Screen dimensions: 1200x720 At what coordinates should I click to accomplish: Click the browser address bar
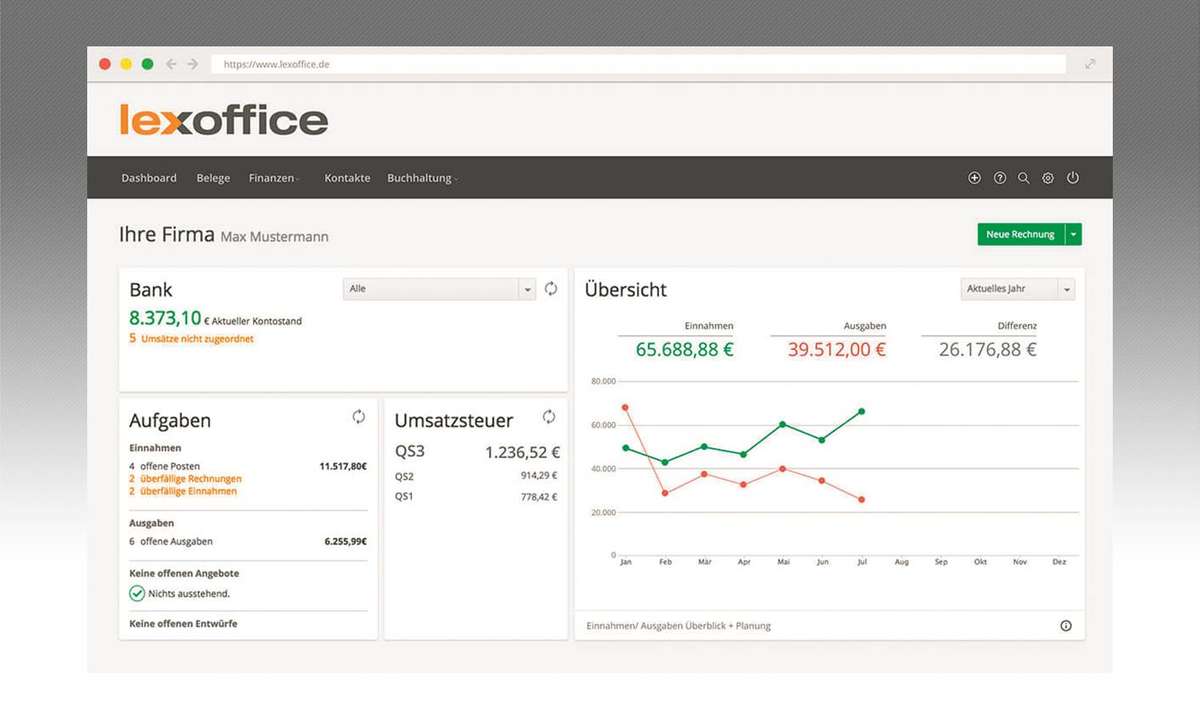[x=638, y=64]
